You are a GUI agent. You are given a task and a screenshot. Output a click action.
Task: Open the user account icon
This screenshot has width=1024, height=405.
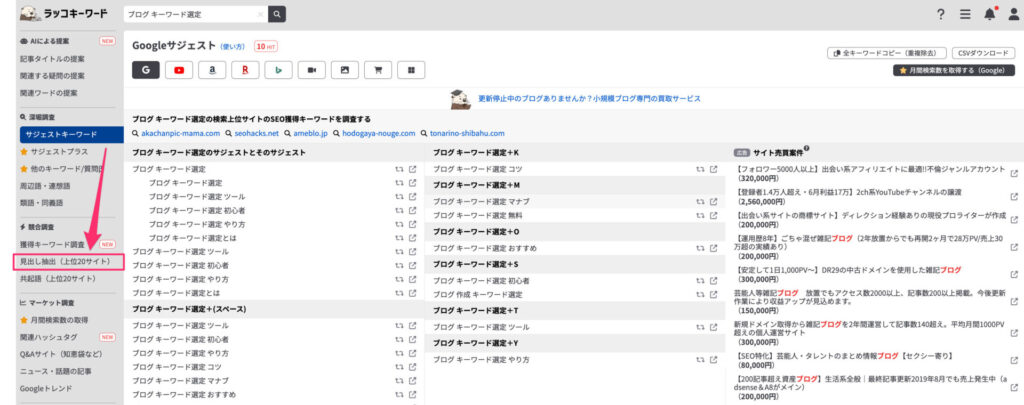[1013, 14]
